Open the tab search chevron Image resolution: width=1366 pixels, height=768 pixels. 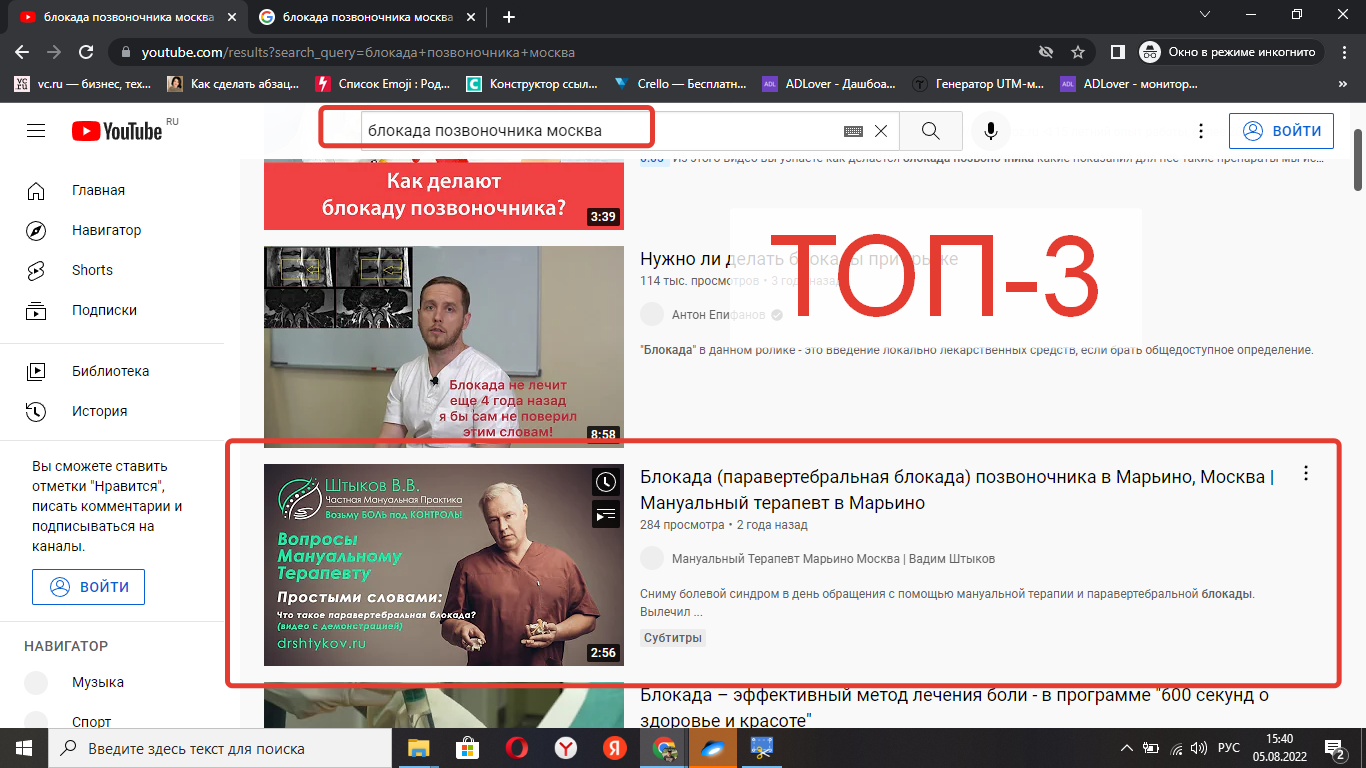click(x=1203, y=15)
